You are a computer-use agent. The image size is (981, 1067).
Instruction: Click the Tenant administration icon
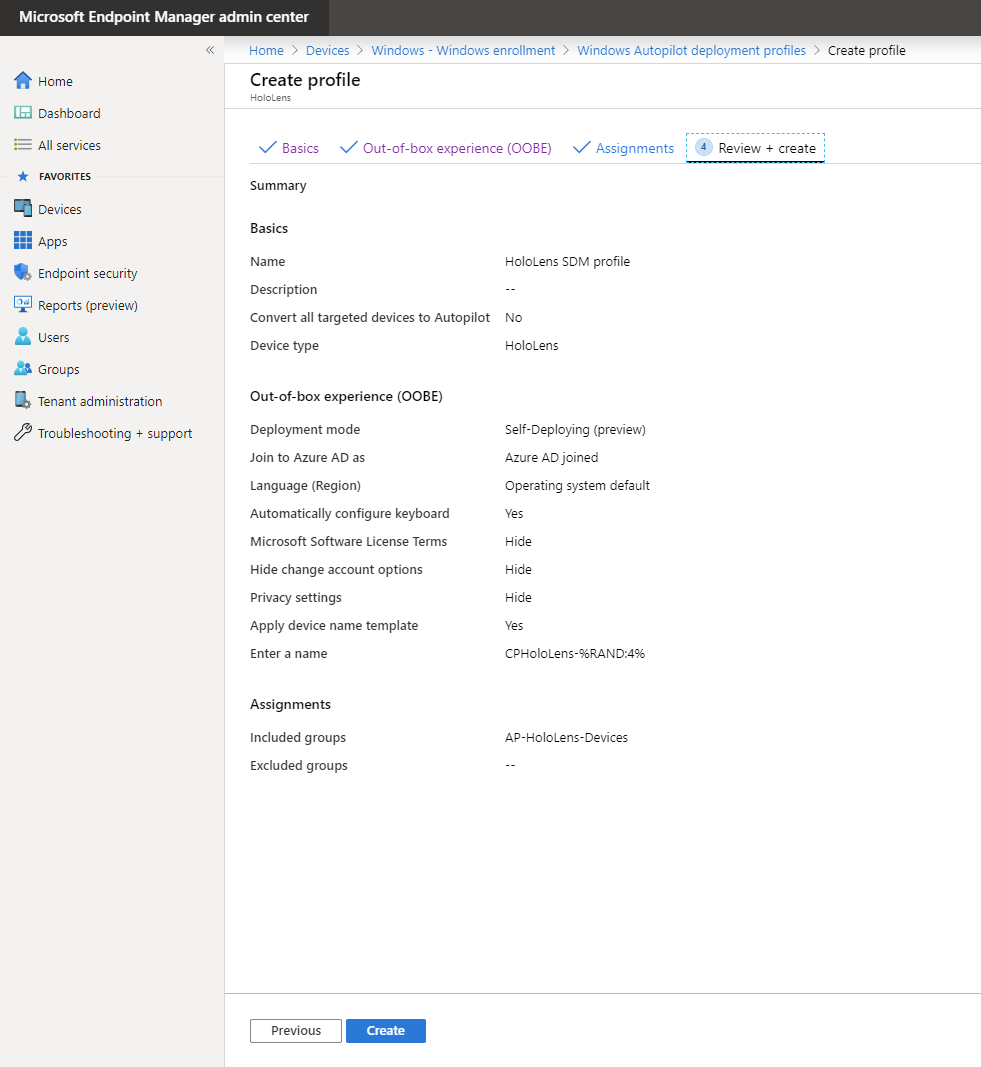[23, 401]
